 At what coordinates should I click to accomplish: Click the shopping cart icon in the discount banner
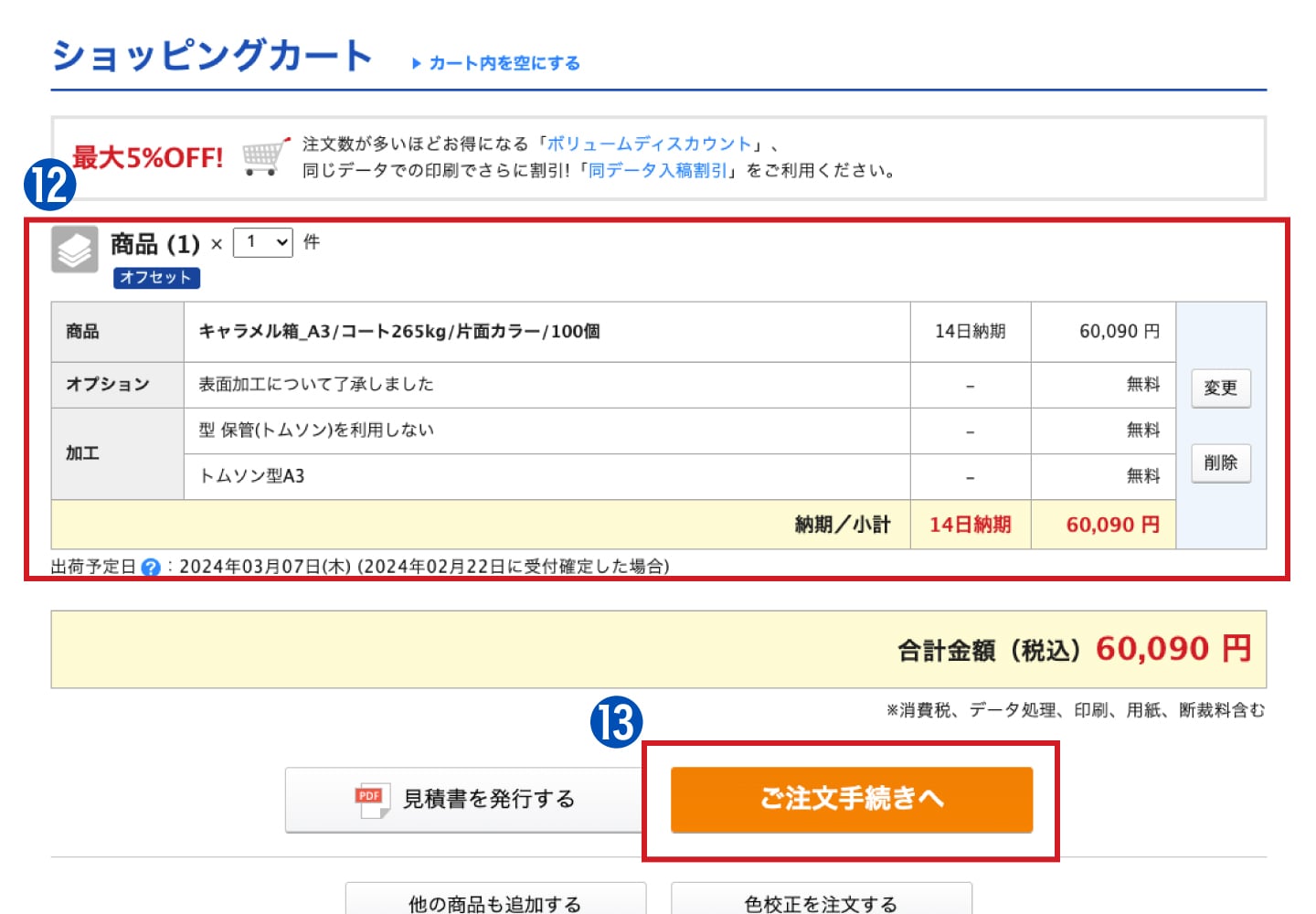[264, 157]
